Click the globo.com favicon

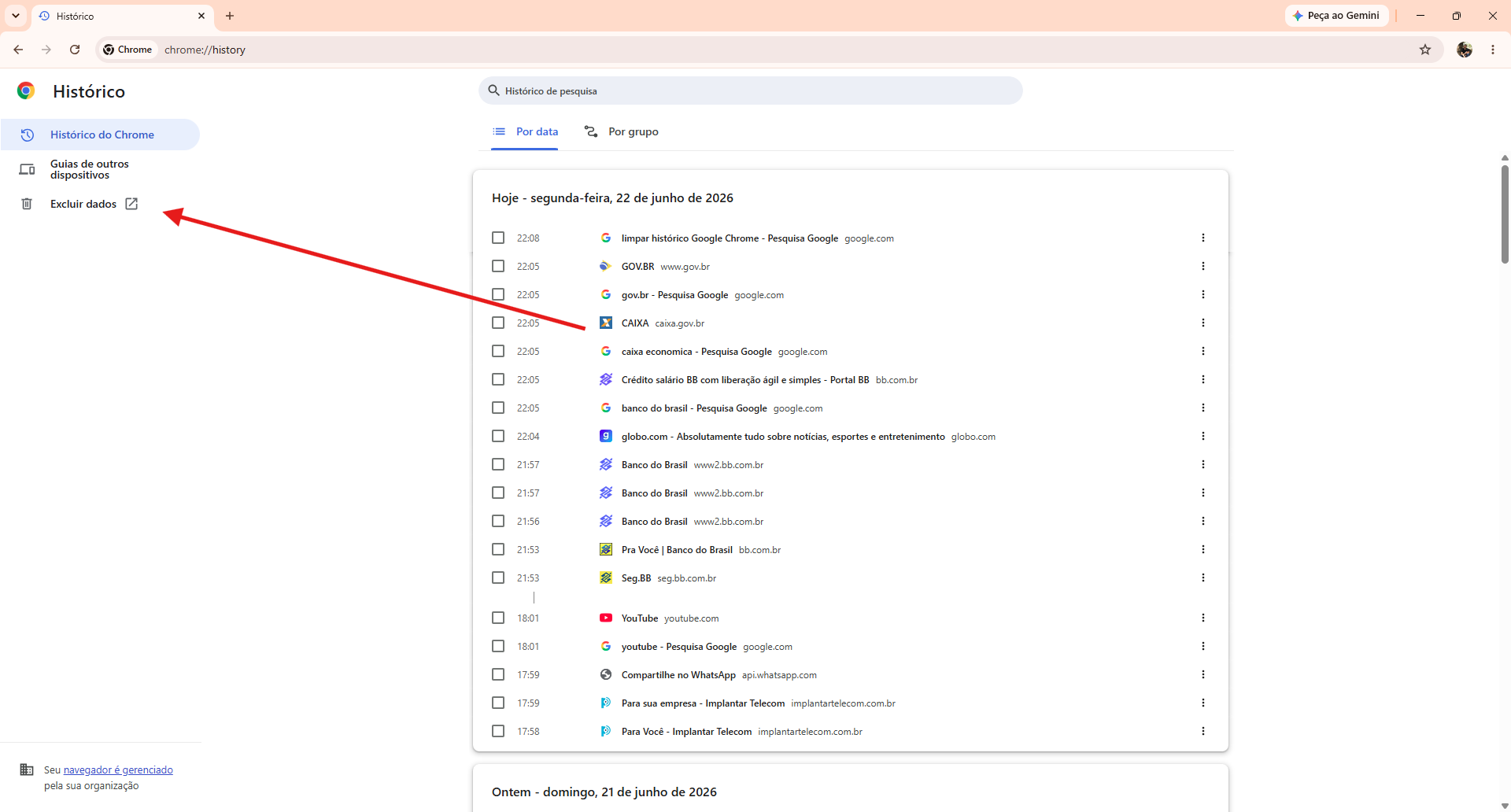point(605,436)
